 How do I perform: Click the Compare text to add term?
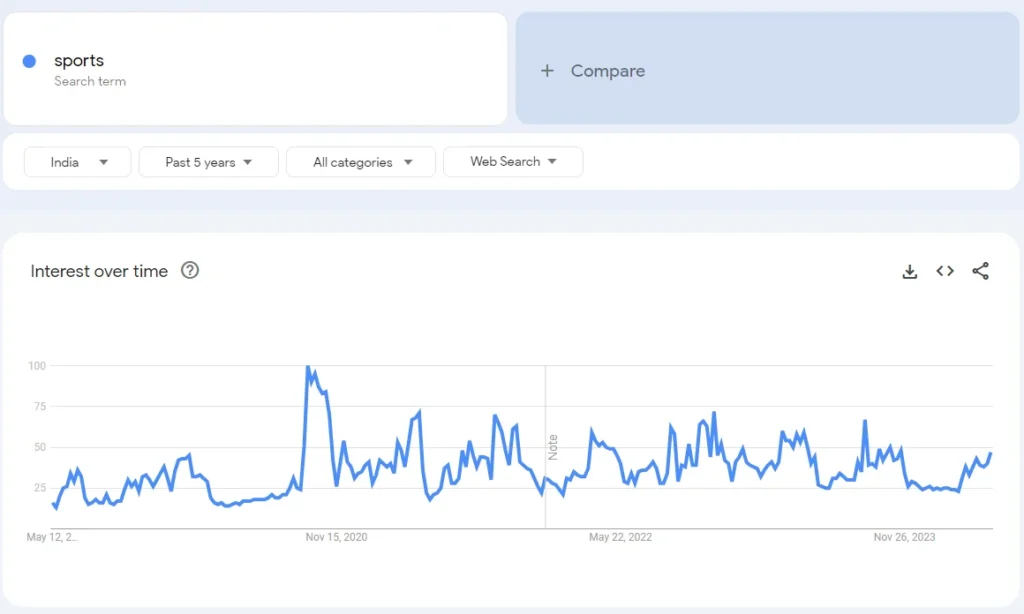point(607,71)
